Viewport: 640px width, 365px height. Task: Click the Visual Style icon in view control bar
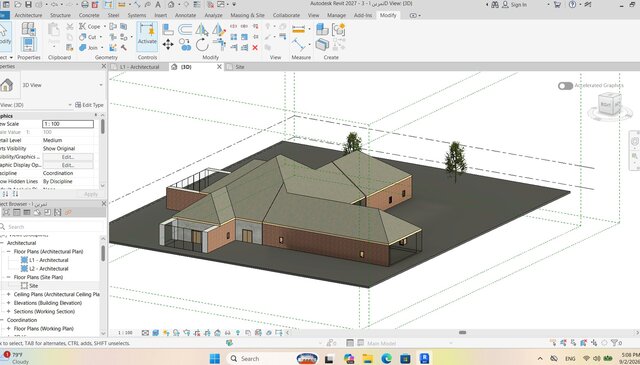156,333
